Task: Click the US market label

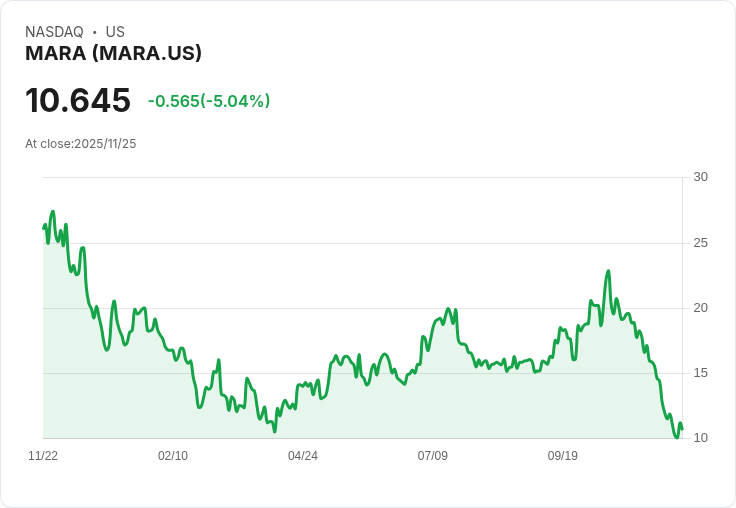Action: pos(115,31)
